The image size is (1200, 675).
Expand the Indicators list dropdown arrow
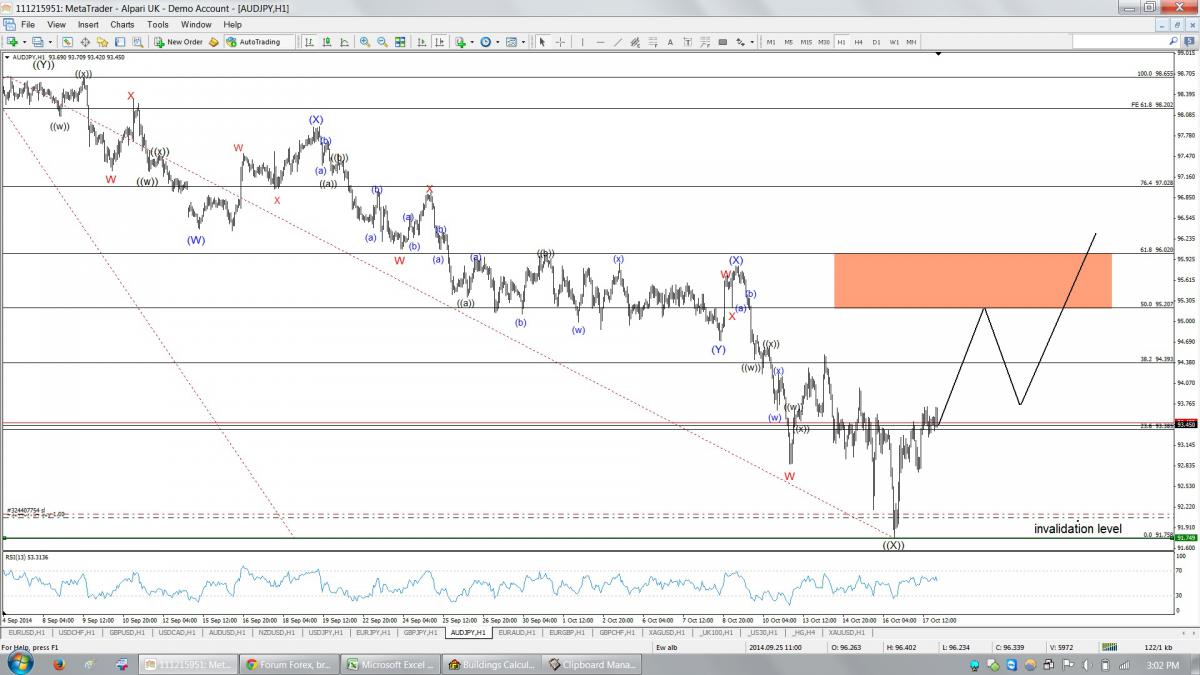[x=471, y=42]
